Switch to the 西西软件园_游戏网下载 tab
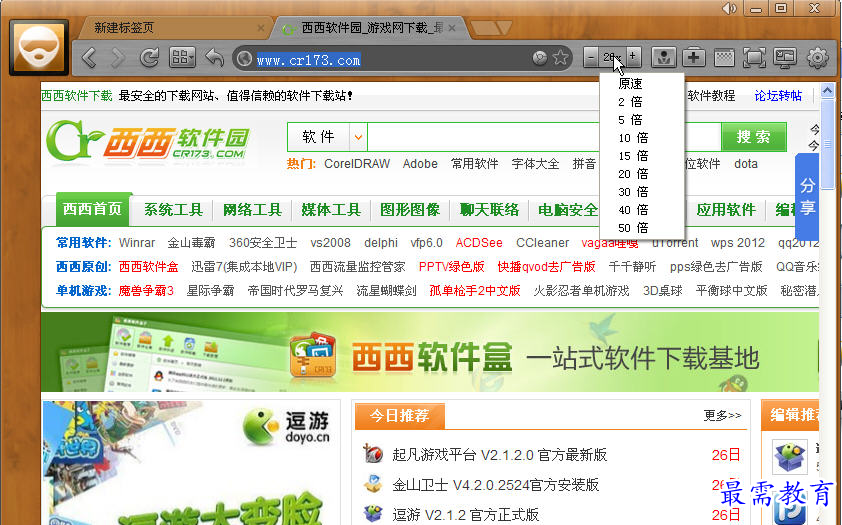Screen dimensions: 842x525 372,27
